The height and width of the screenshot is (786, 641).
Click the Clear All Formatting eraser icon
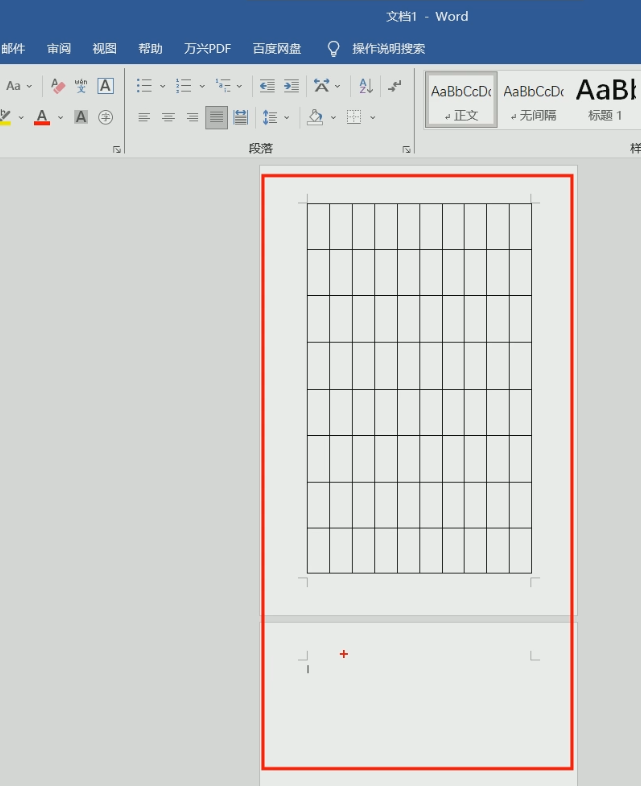(58, 86)
